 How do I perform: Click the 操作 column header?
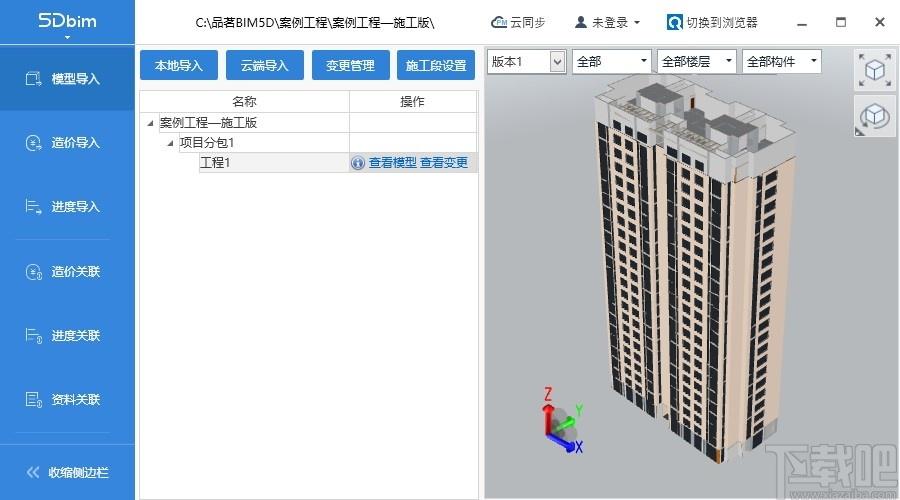(413, 102)
